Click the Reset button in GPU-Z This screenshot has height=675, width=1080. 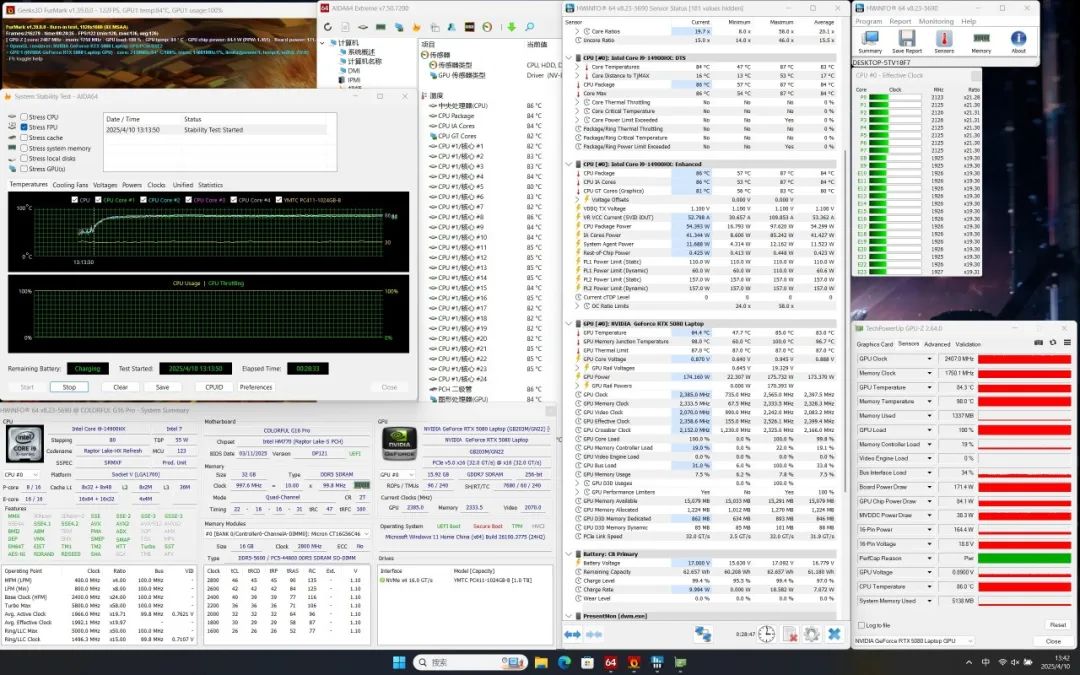pyautogui.click(x=1058, y=625)
